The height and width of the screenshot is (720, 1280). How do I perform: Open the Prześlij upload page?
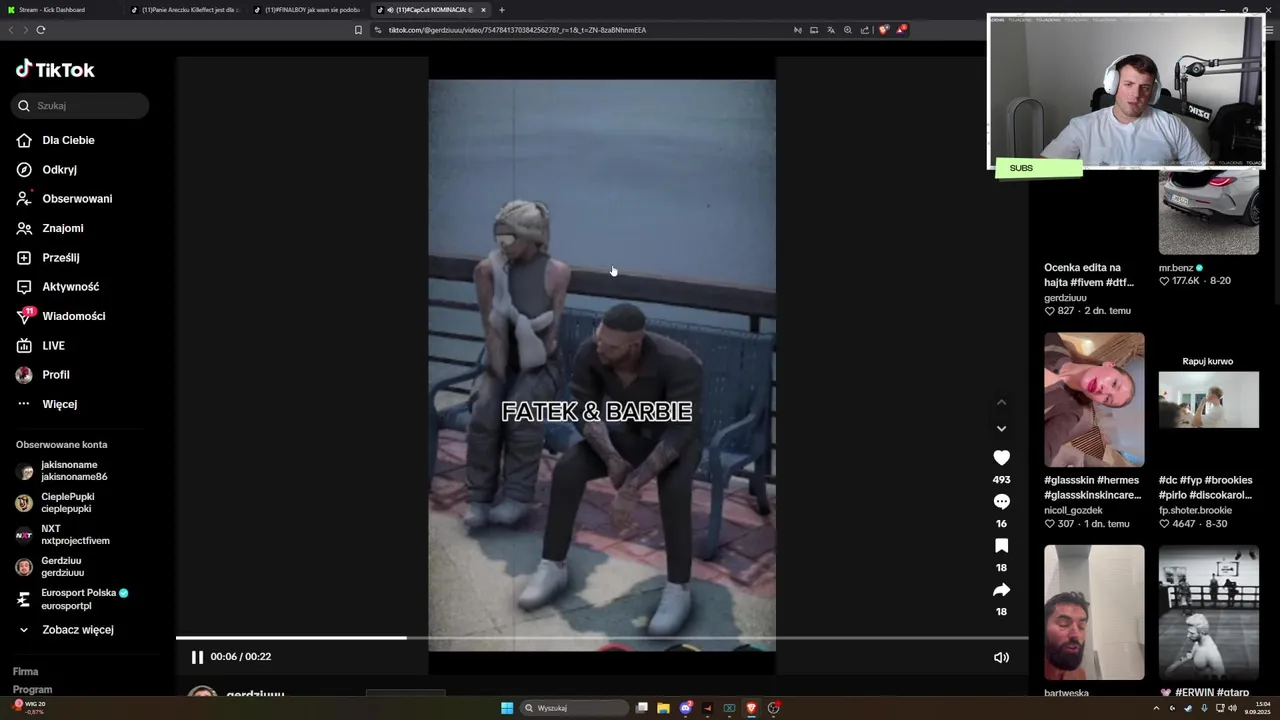pos(60,258)
